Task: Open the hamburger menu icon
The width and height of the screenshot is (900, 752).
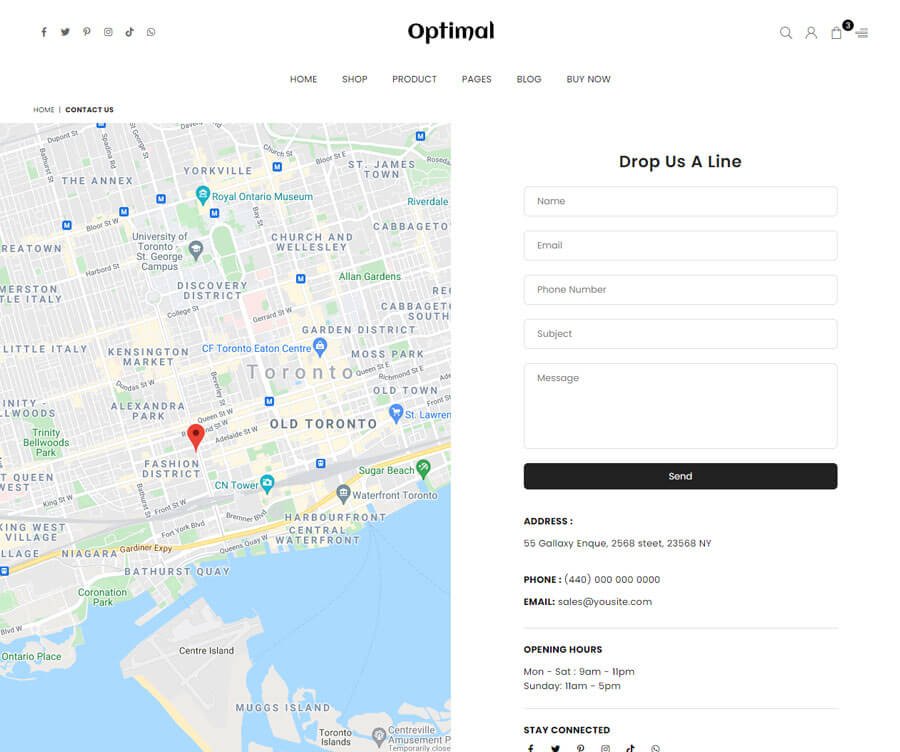Action: point(862,33)
